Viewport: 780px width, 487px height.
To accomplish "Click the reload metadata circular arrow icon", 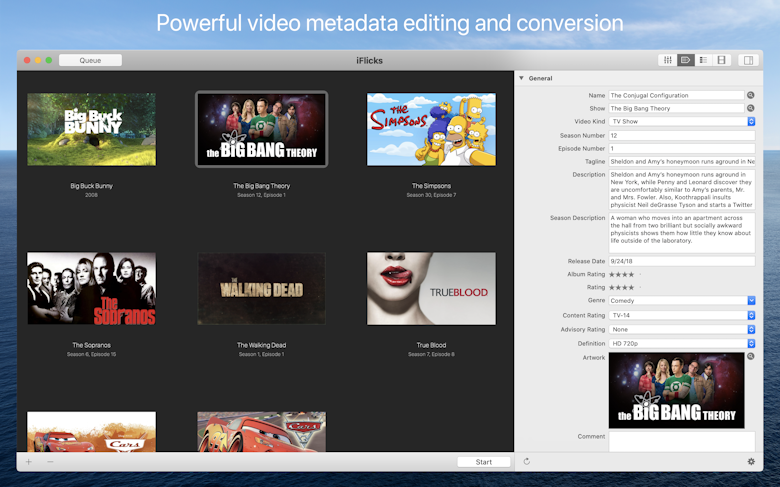I will pyautogui.click(x=527, y=462).
